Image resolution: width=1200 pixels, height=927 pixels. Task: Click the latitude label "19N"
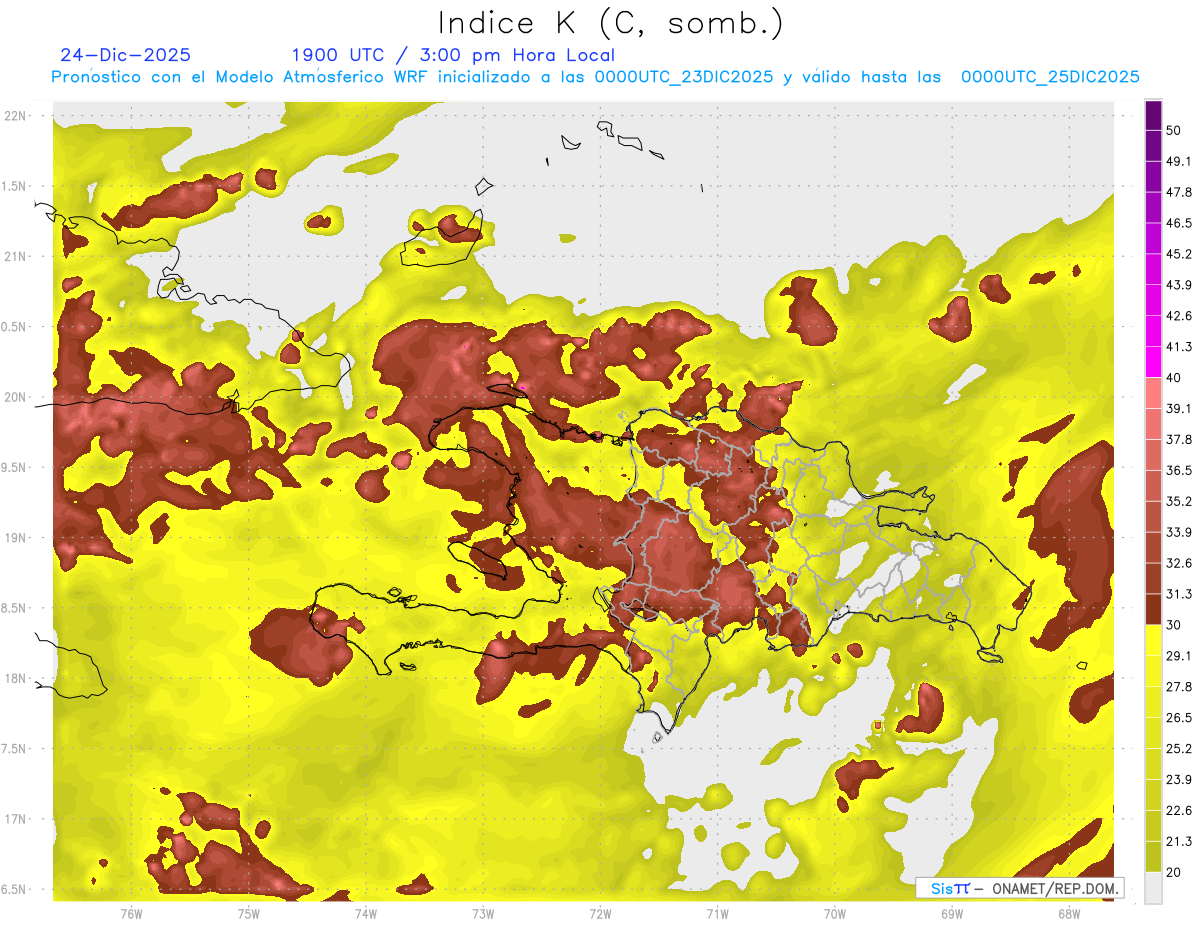coord(15,538)
